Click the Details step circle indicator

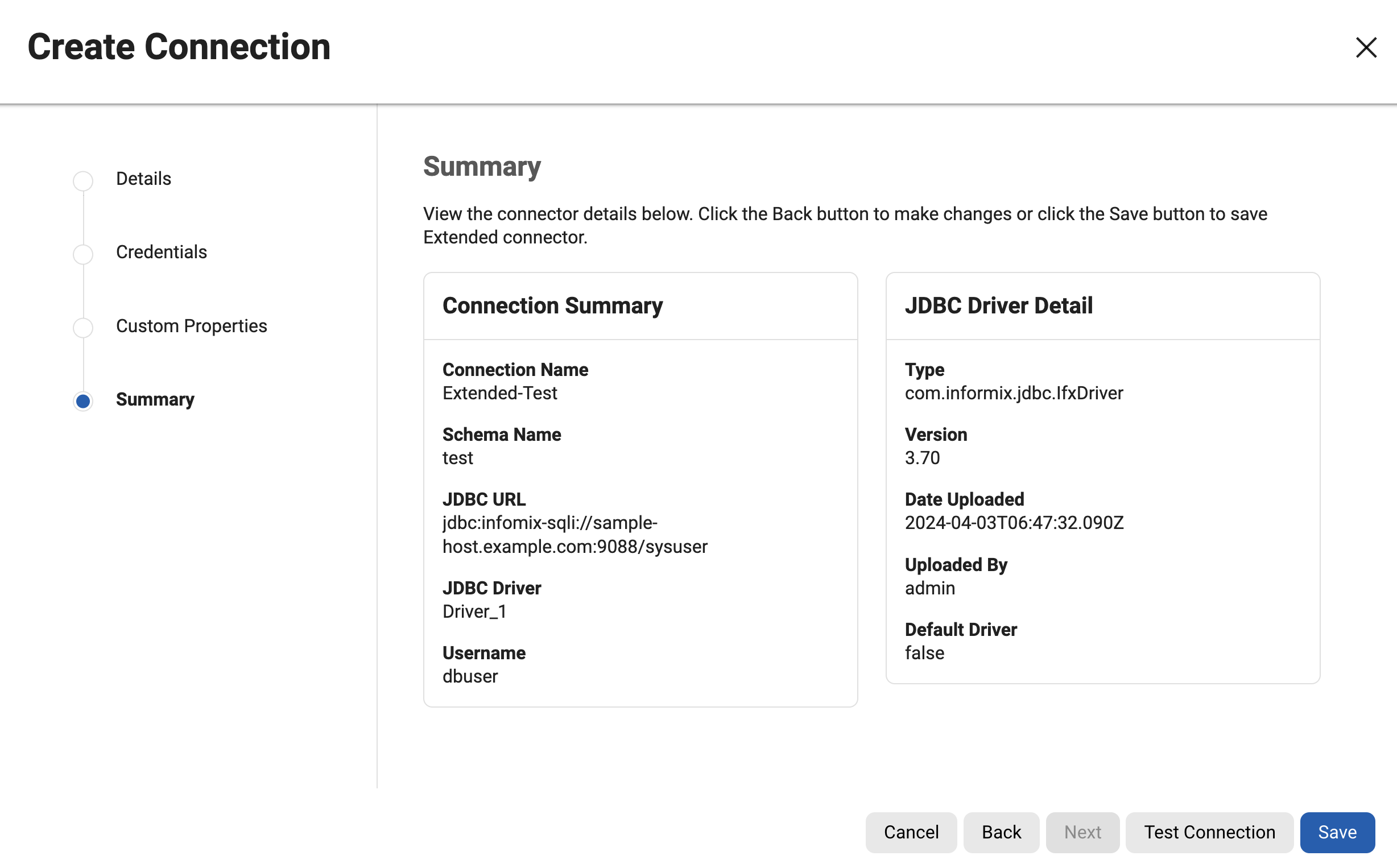tap(83, 181)
